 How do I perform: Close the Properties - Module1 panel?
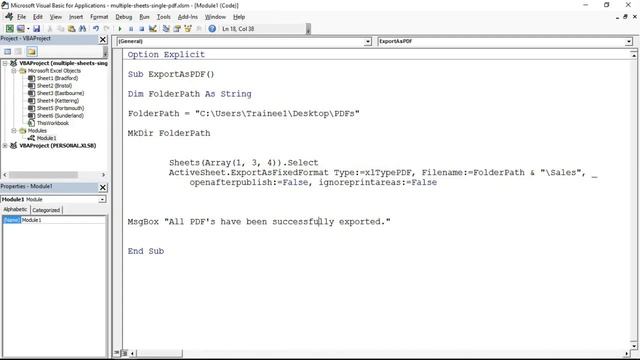[x=103, y=187]
